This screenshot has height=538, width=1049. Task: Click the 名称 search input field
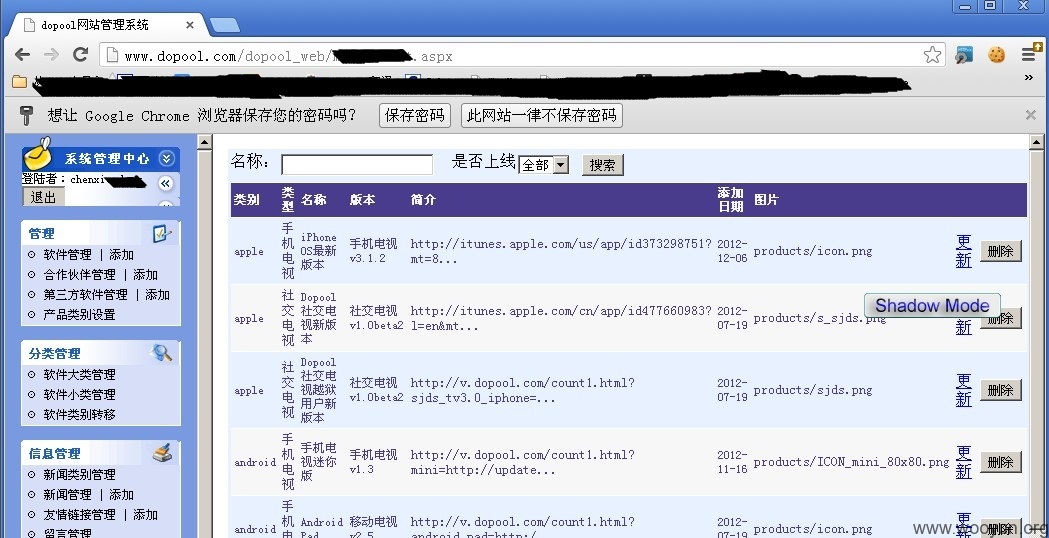click(x=357, y=165)
